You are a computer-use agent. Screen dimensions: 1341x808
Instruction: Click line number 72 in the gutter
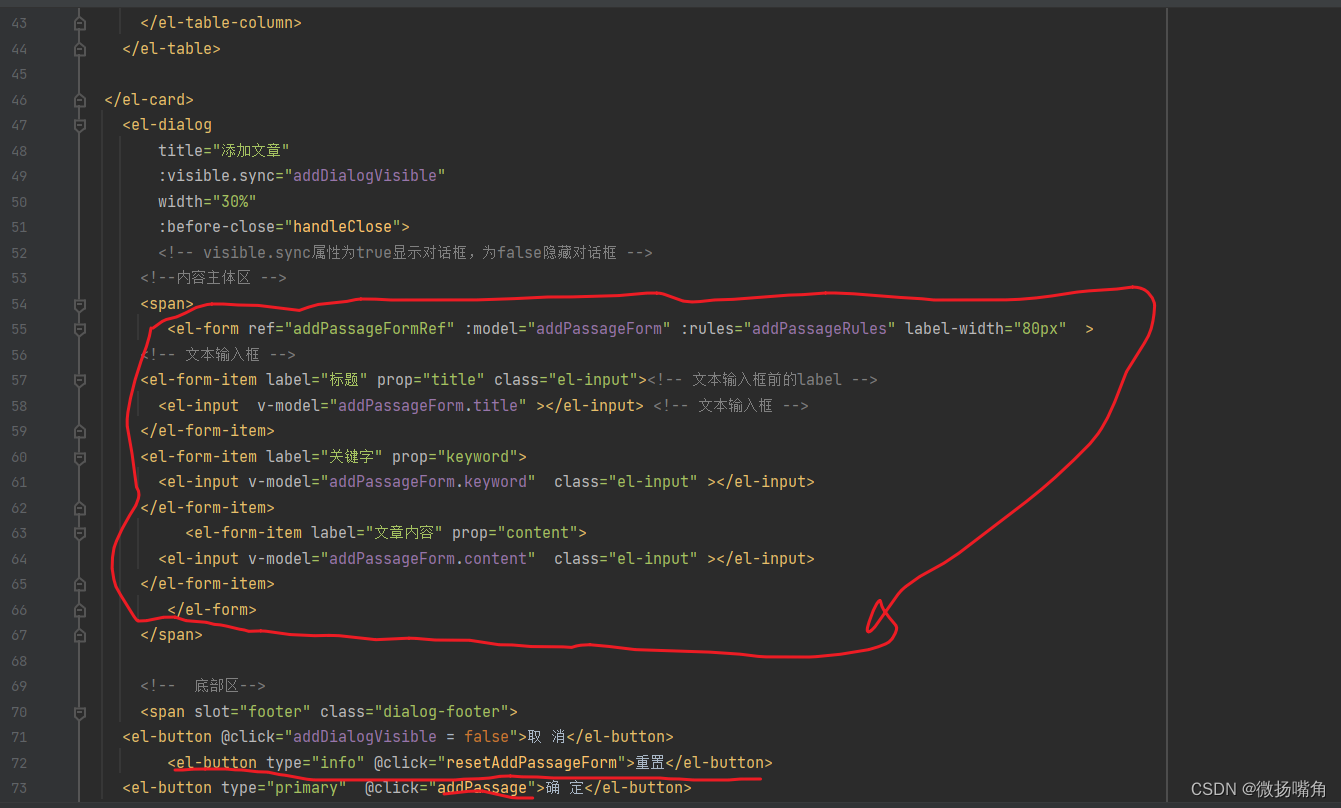[19, 762]
